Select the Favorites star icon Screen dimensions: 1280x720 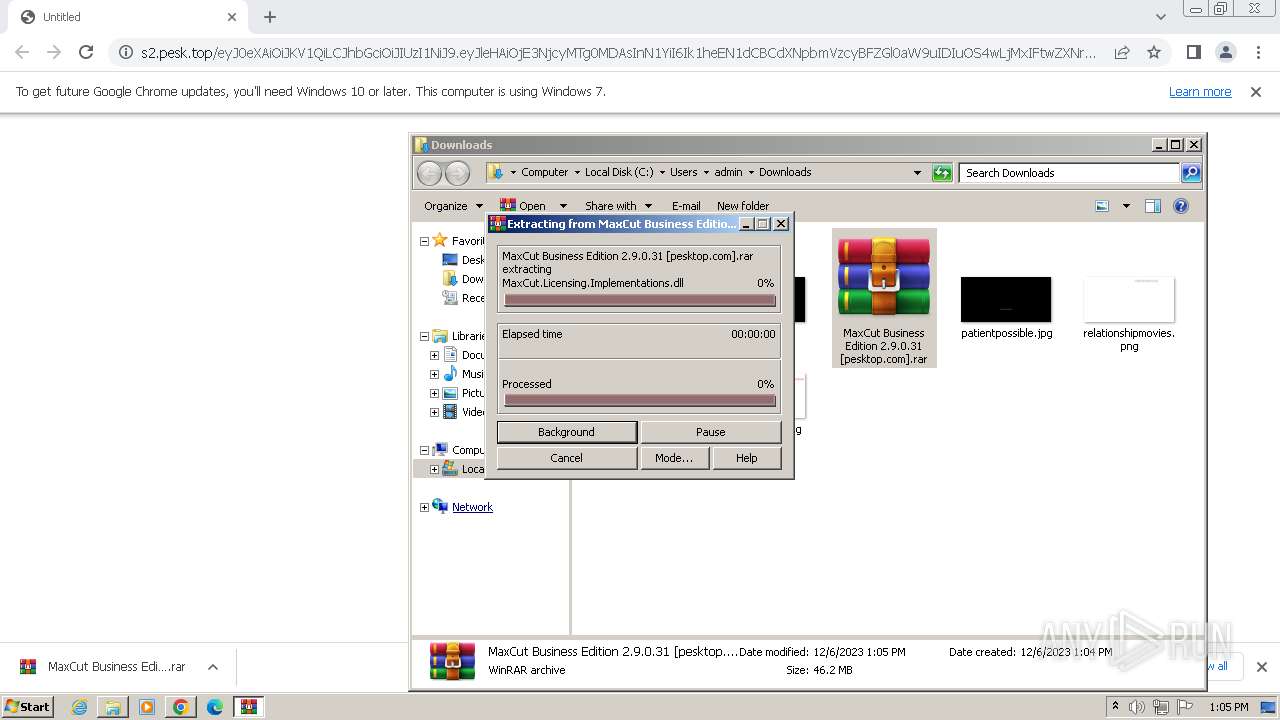[x=440, y=240]
